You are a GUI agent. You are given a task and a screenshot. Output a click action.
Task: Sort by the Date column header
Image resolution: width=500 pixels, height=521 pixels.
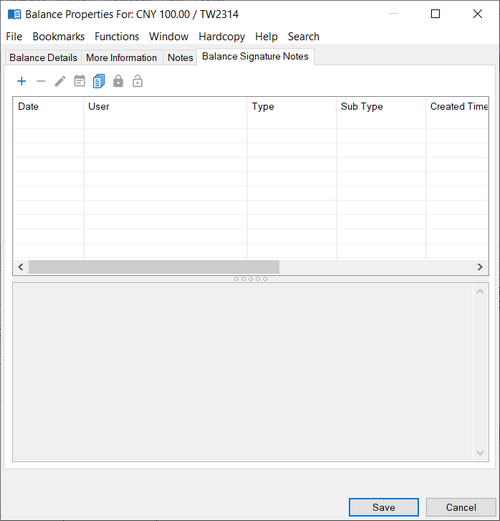48,106
